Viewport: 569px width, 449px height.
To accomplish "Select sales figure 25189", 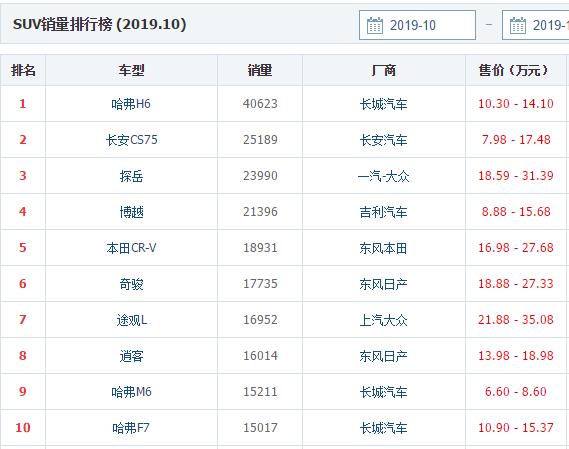I will (260, 140).
